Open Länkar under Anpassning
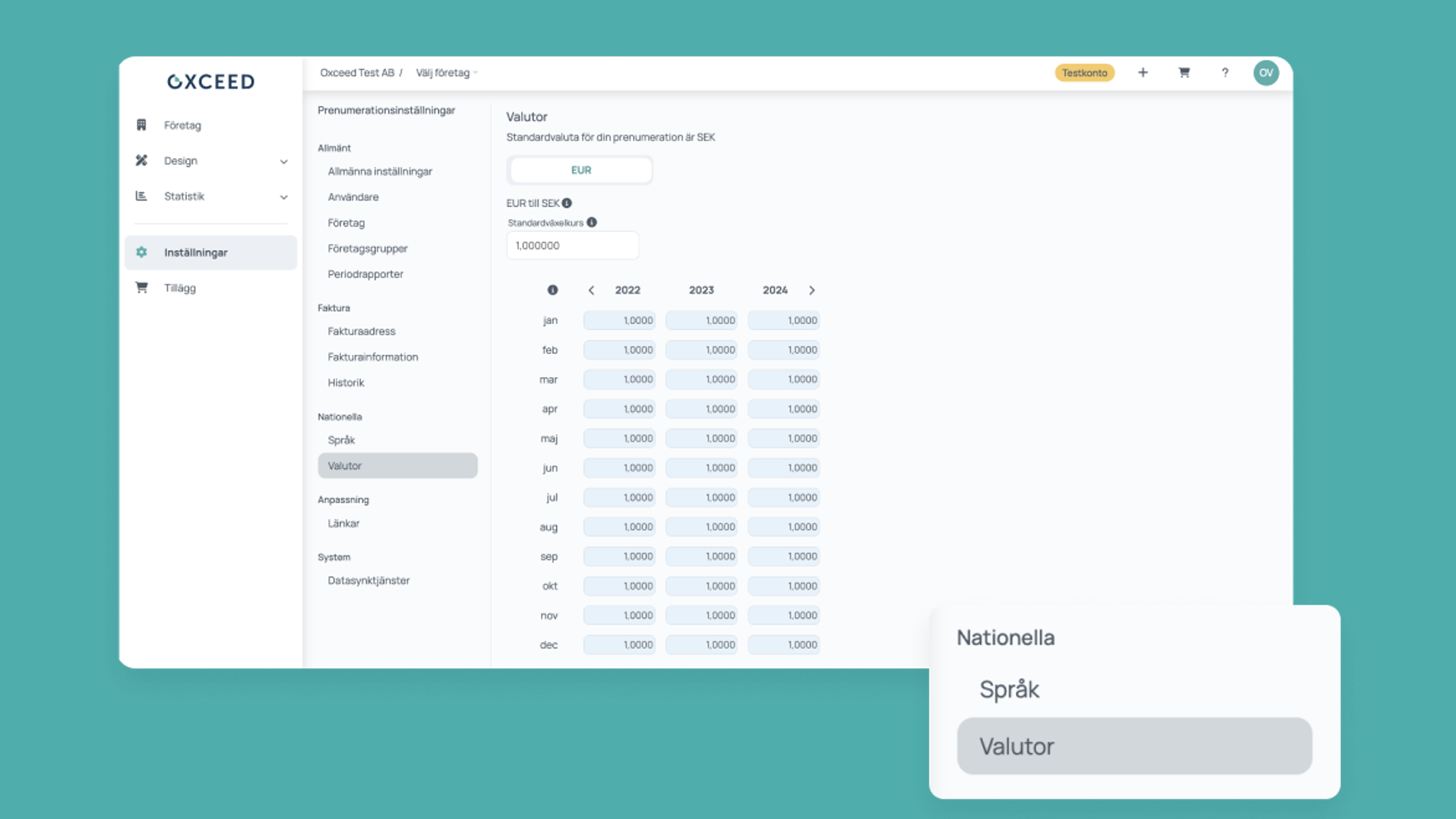Image resolution: width=1456 pixels, height=819 pixels. [x=343, y=523]
